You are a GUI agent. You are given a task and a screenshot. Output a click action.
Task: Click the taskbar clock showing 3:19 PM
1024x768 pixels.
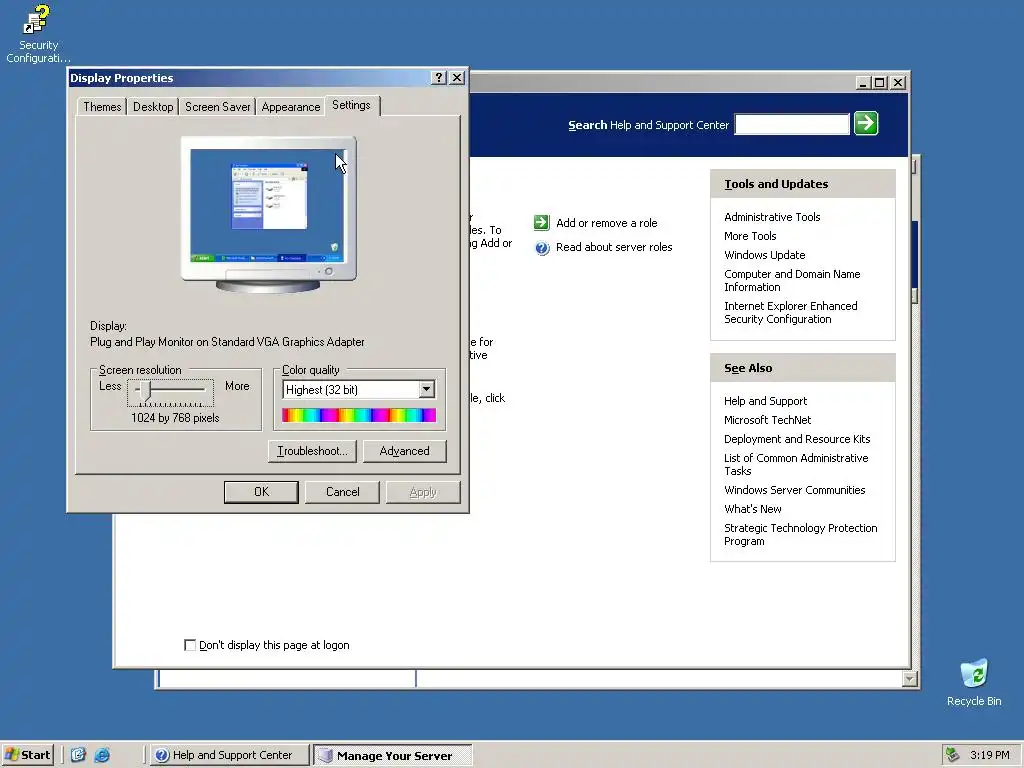pyautogui.click(x=989, y=755)
